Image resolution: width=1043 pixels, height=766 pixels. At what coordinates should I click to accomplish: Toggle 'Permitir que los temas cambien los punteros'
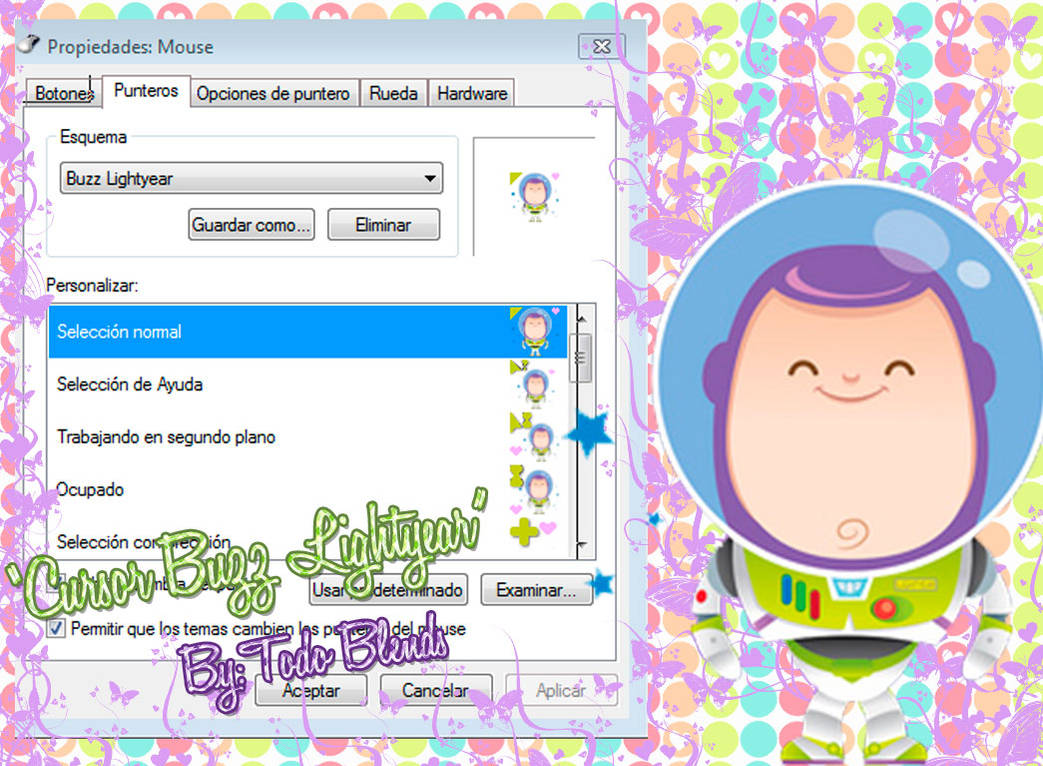coord(55,628)
